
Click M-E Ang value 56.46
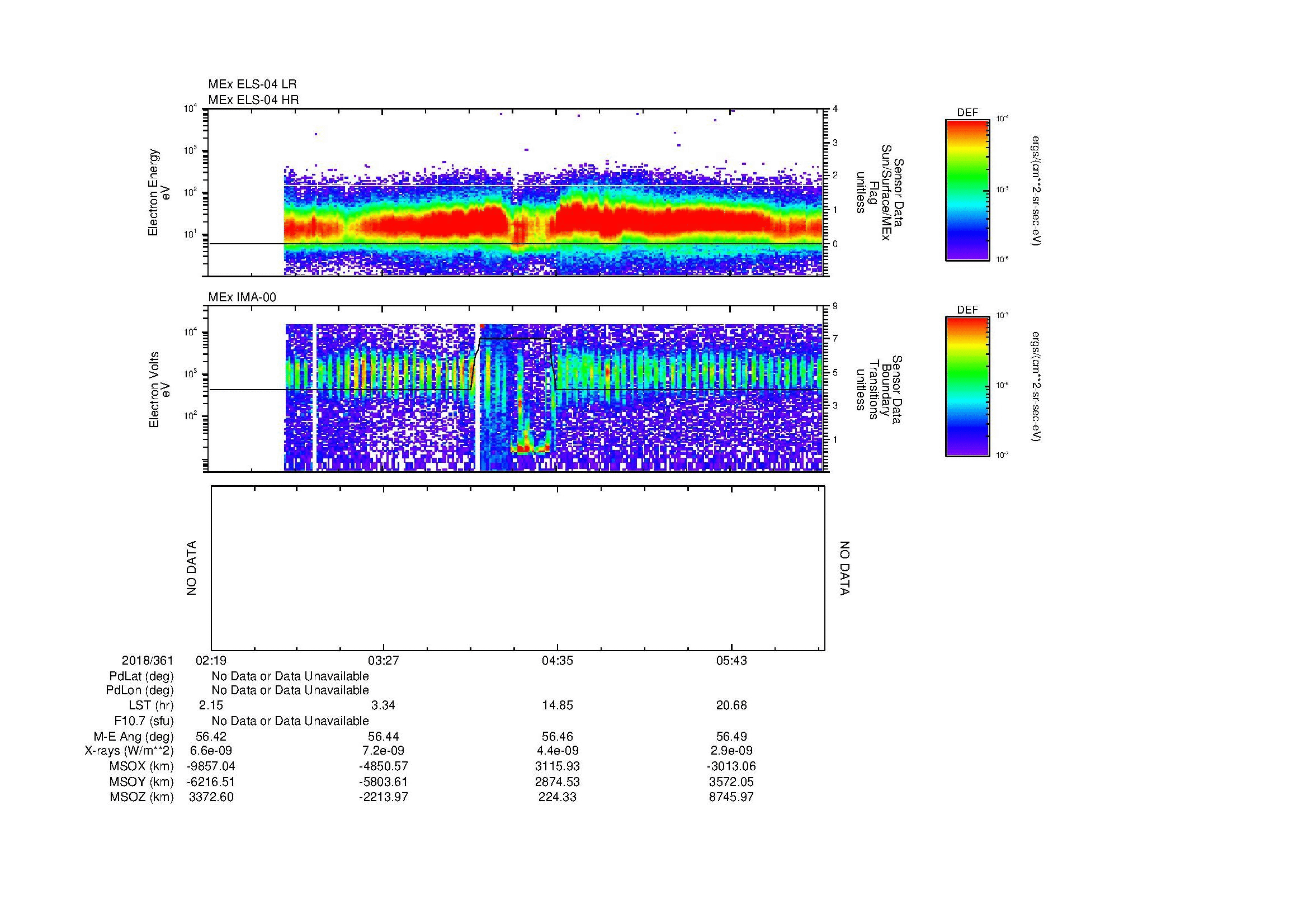click(558, 737)
